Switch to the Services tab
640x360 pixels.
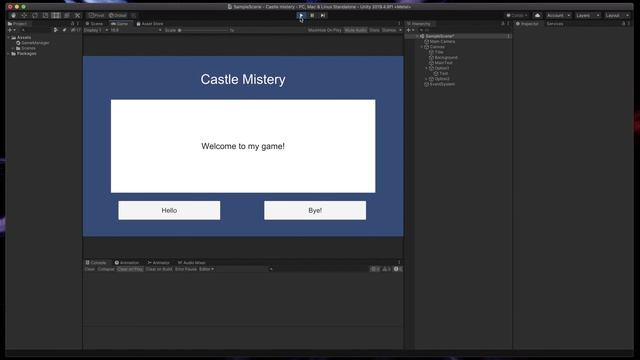(x=555, y=24)
